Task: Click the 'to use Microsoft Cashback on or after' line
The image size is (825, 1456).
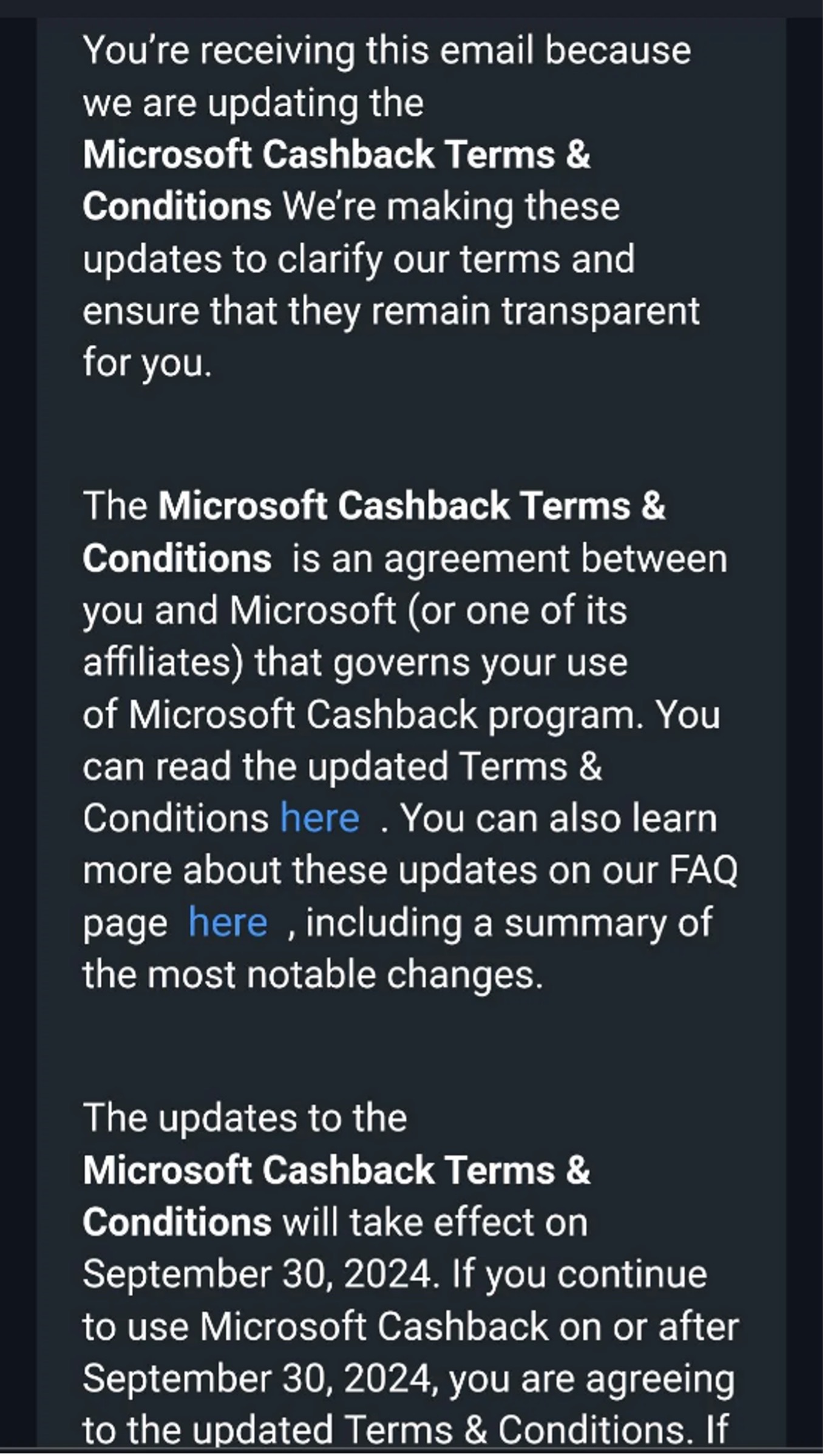Action: [x=410, y=1327]
